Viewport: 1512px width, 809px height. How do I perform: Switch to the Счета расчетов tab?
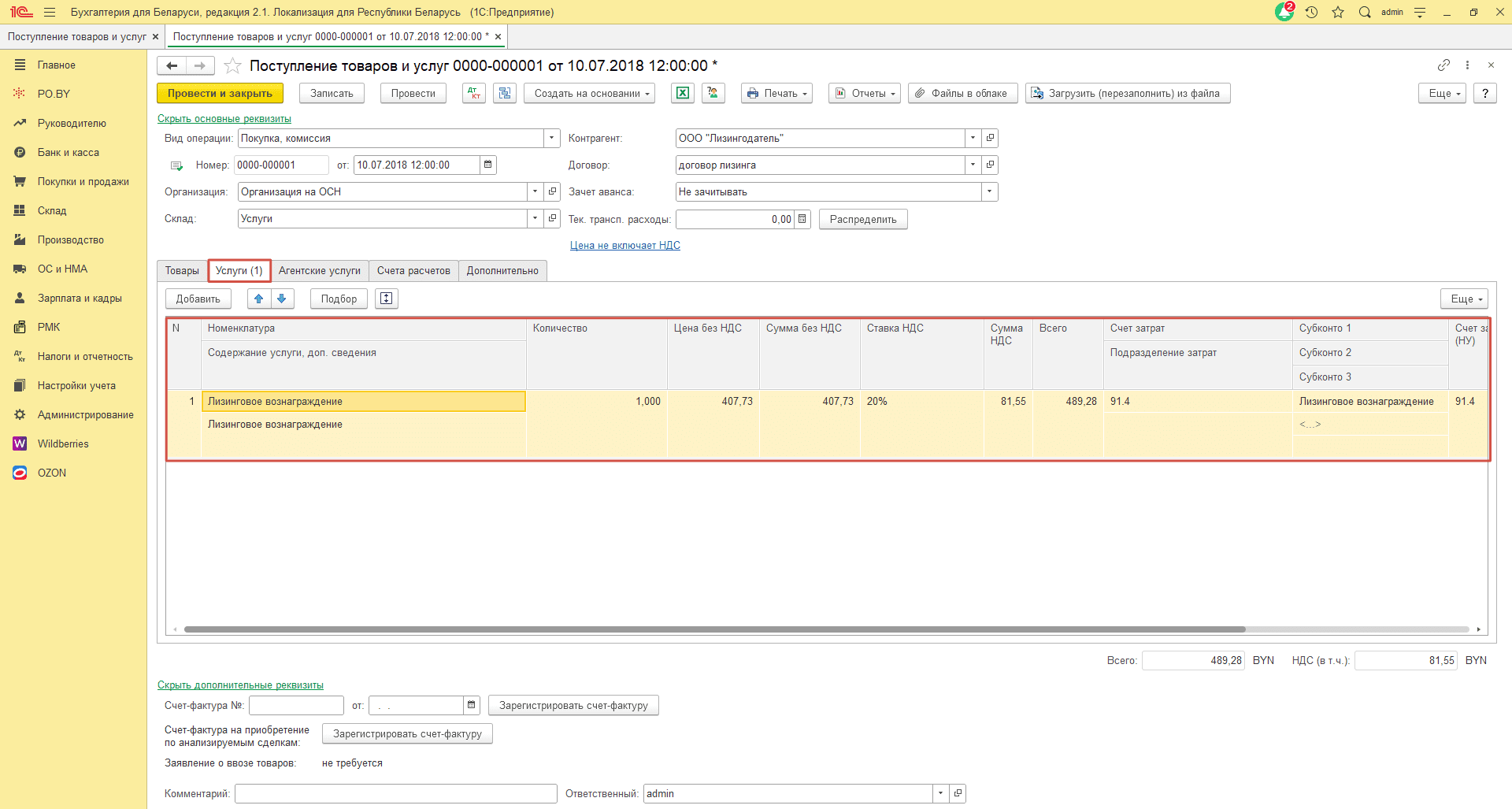tap(413, 270)
